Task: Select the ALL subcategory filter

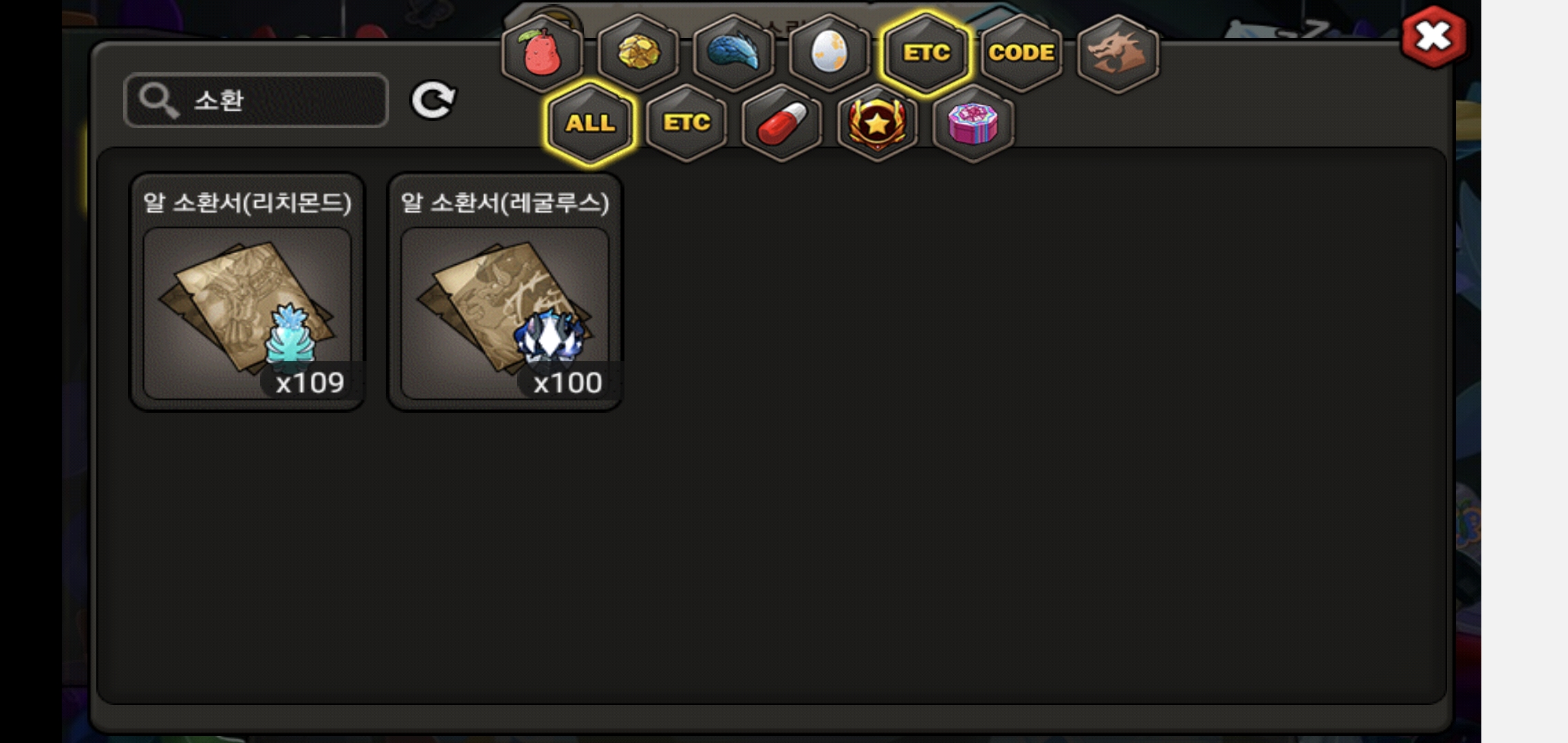Action: [x=590, y=123]
